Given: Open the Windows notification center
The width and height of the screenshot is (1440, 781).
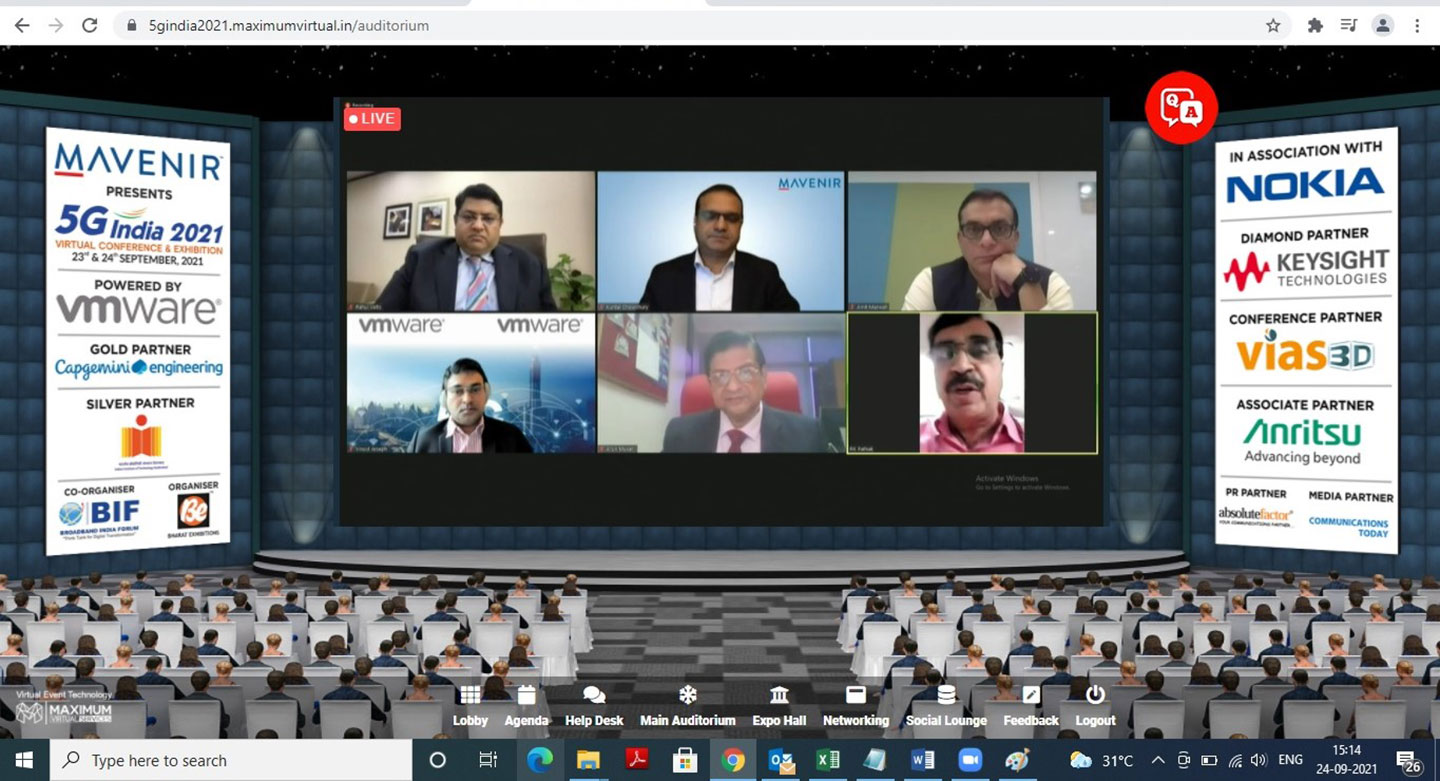Looking at the screenshot, I should pos(1409,761).
